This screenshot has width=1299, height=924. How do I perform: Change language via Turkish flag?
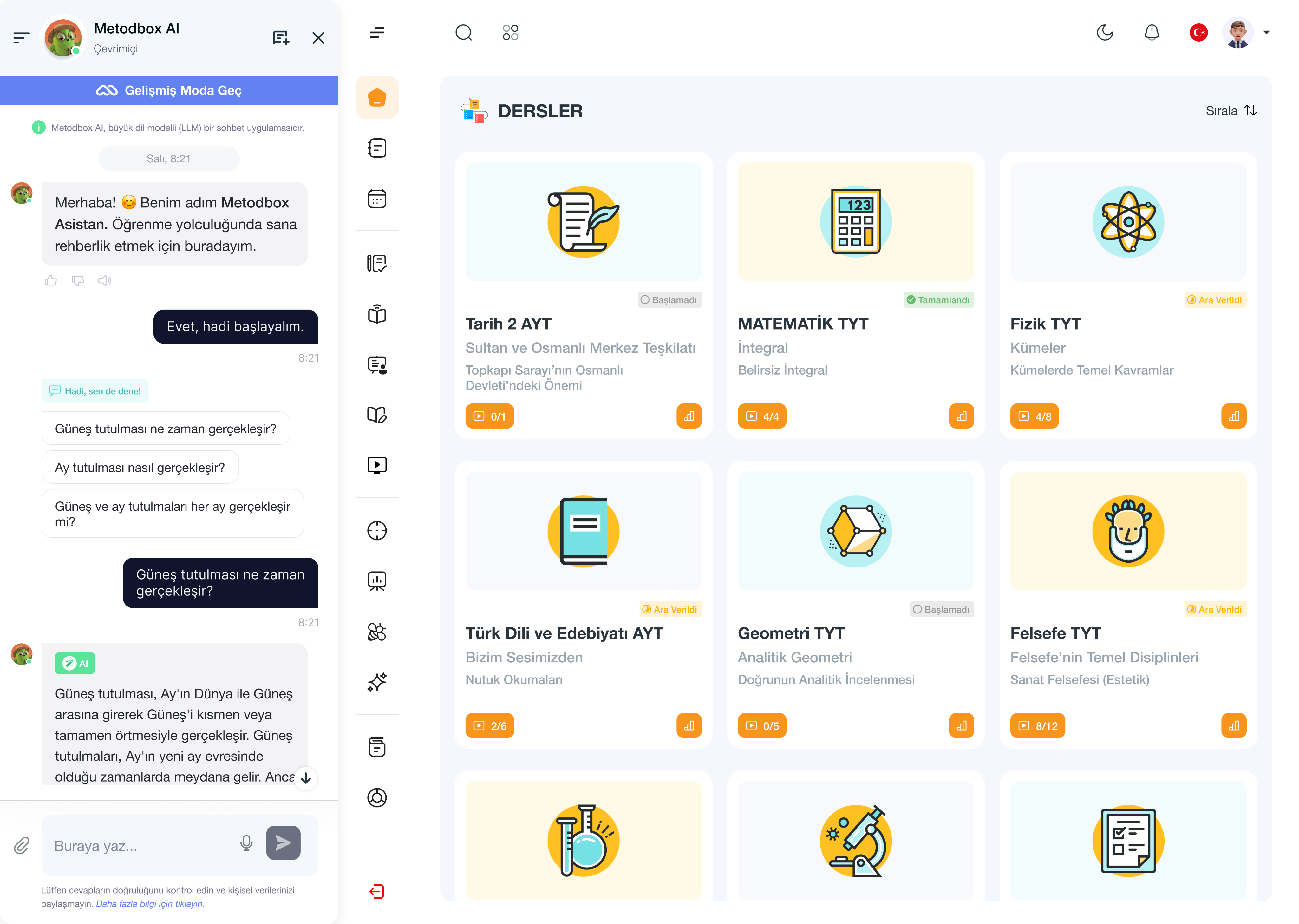1199,32
